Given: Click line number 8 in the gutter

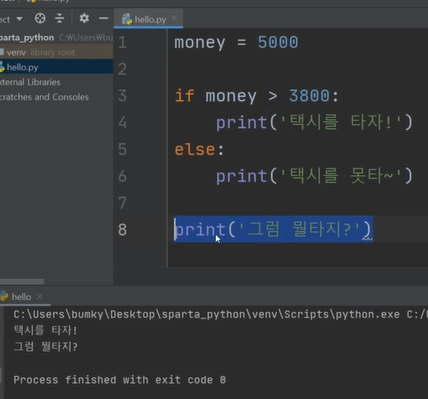Looking at the screenshot, I should (x=122, y=230).
